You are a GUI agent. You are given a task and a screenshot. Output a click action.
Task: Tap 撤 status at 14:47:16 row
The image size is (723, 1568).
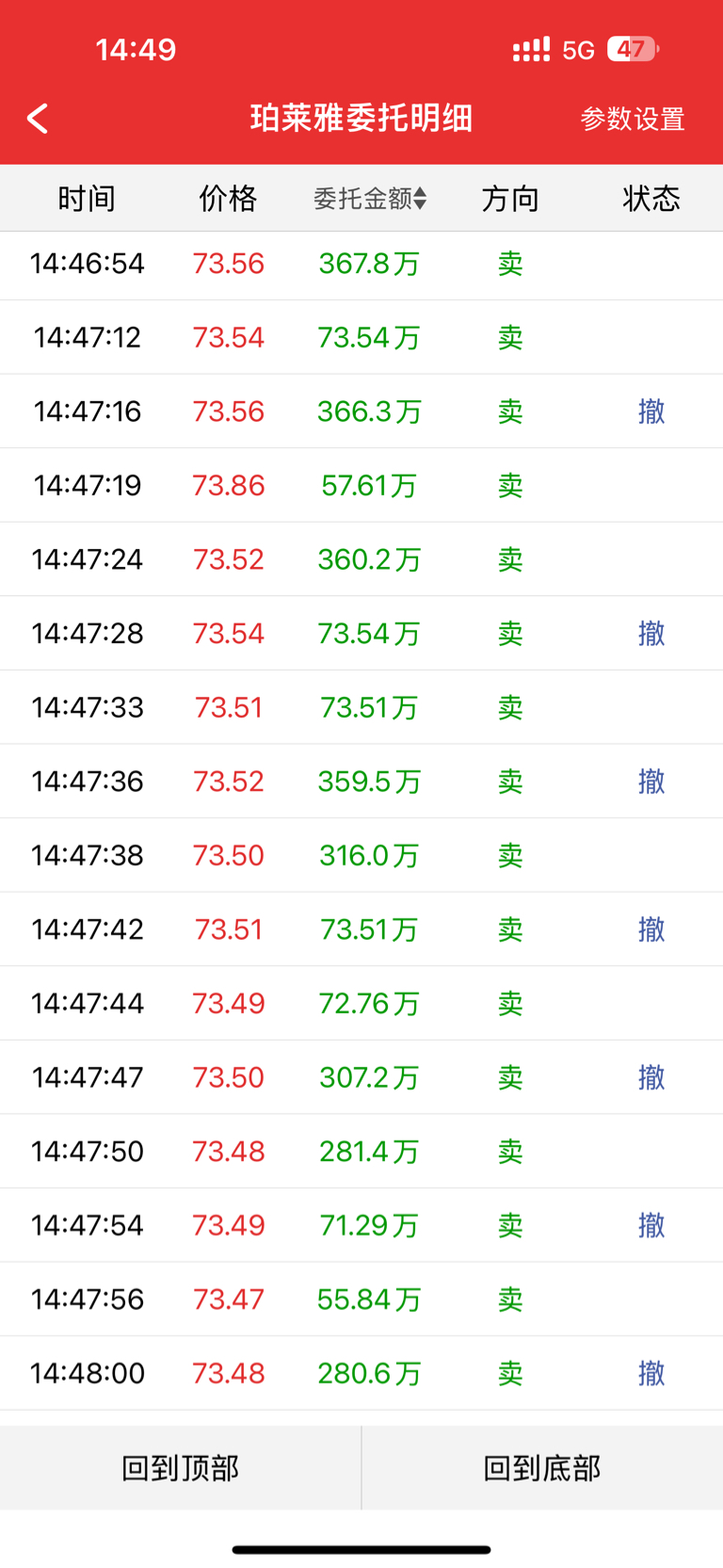(x=651, y=412)
